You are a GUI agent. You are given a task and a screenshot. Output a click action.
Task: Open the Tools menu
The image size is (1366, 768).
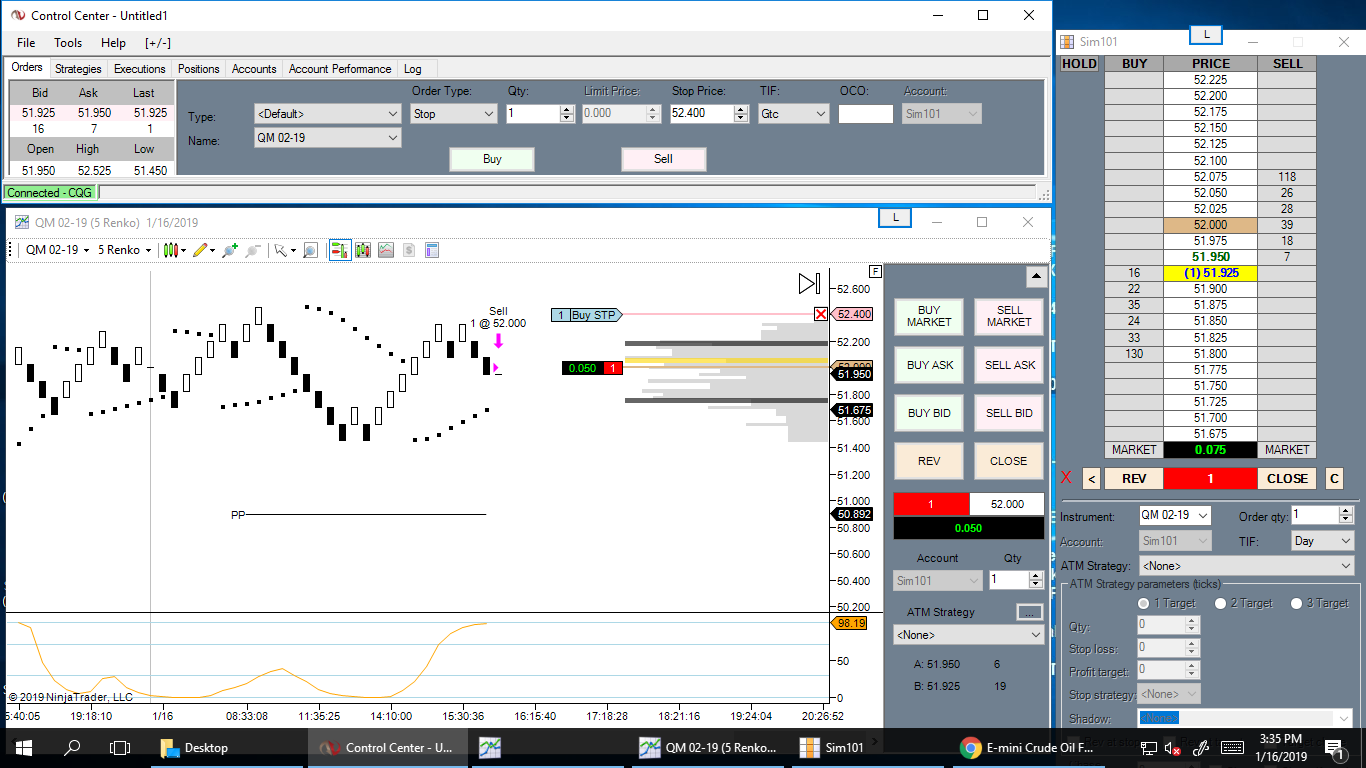tap(68, 43)
